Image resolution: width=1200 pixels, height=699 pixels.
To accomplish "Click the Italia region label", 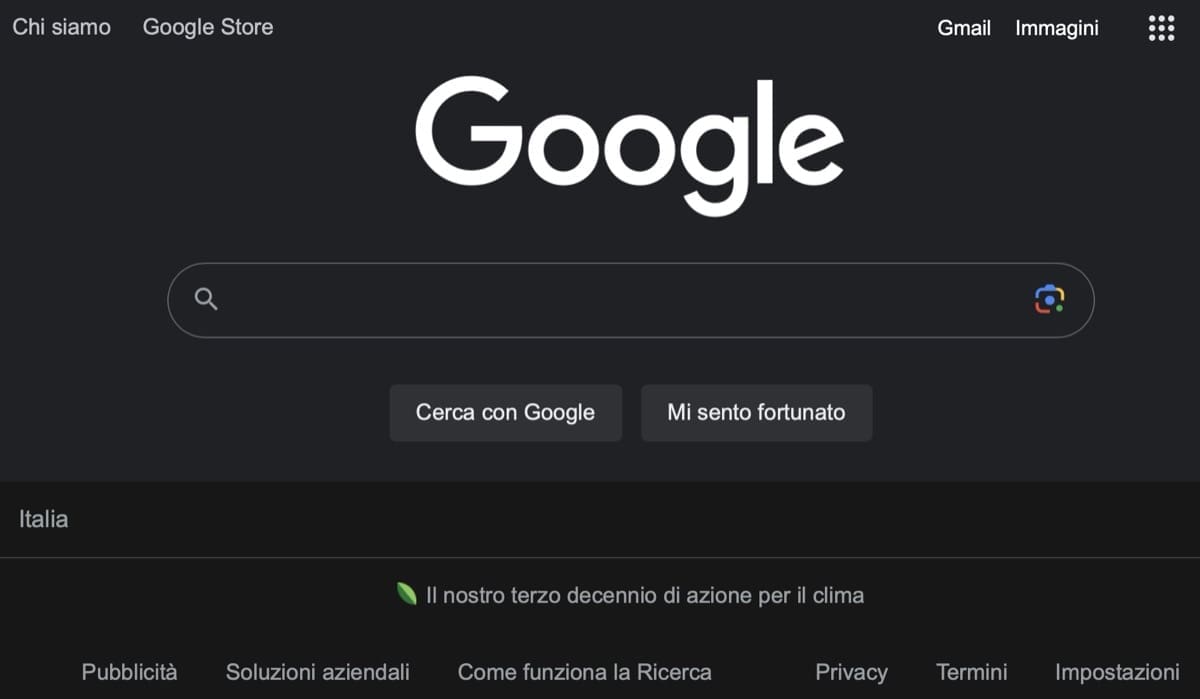I will coord(43,519).
